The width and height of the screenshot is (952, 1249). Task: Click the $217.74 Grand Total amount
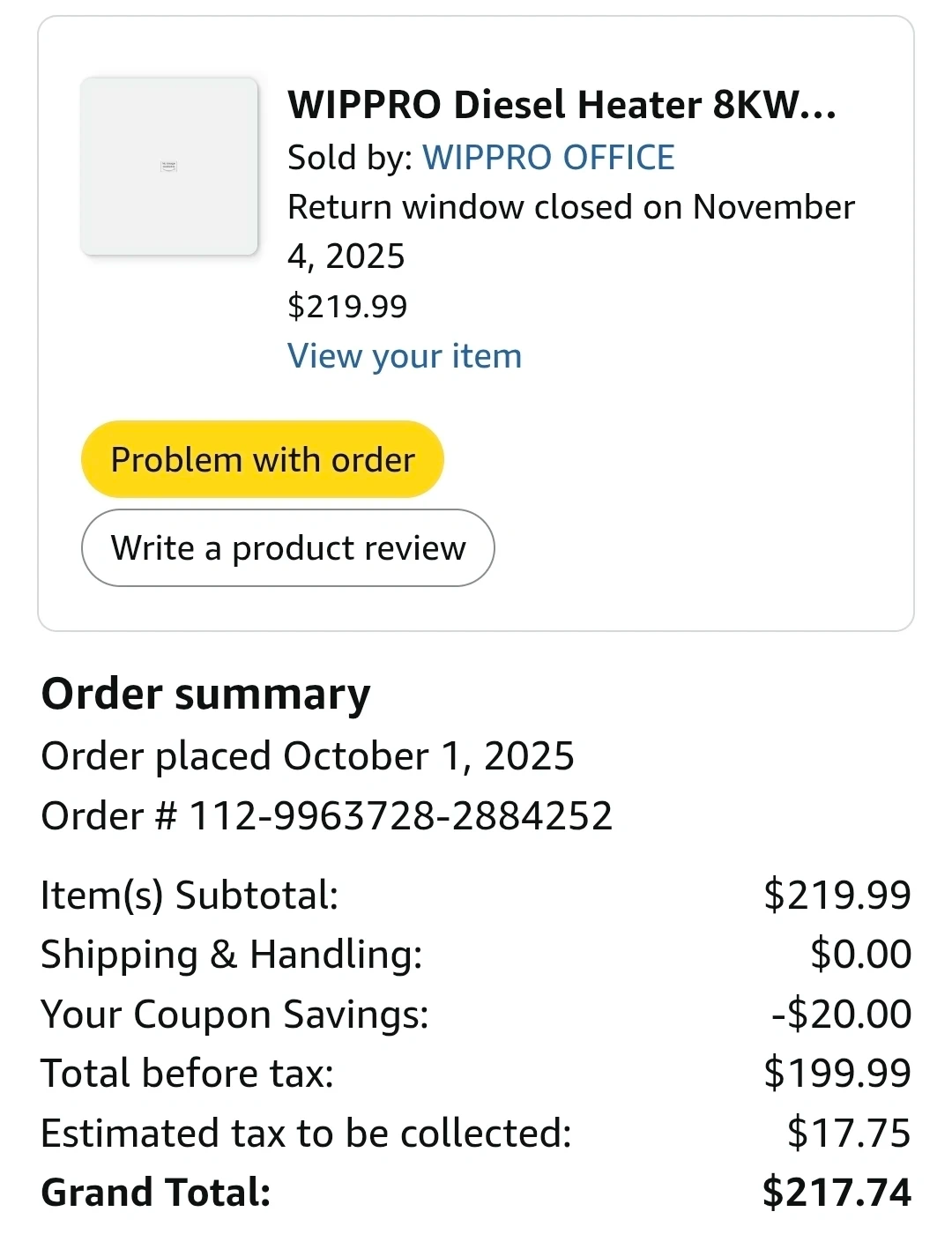[x=836, y=1193]
